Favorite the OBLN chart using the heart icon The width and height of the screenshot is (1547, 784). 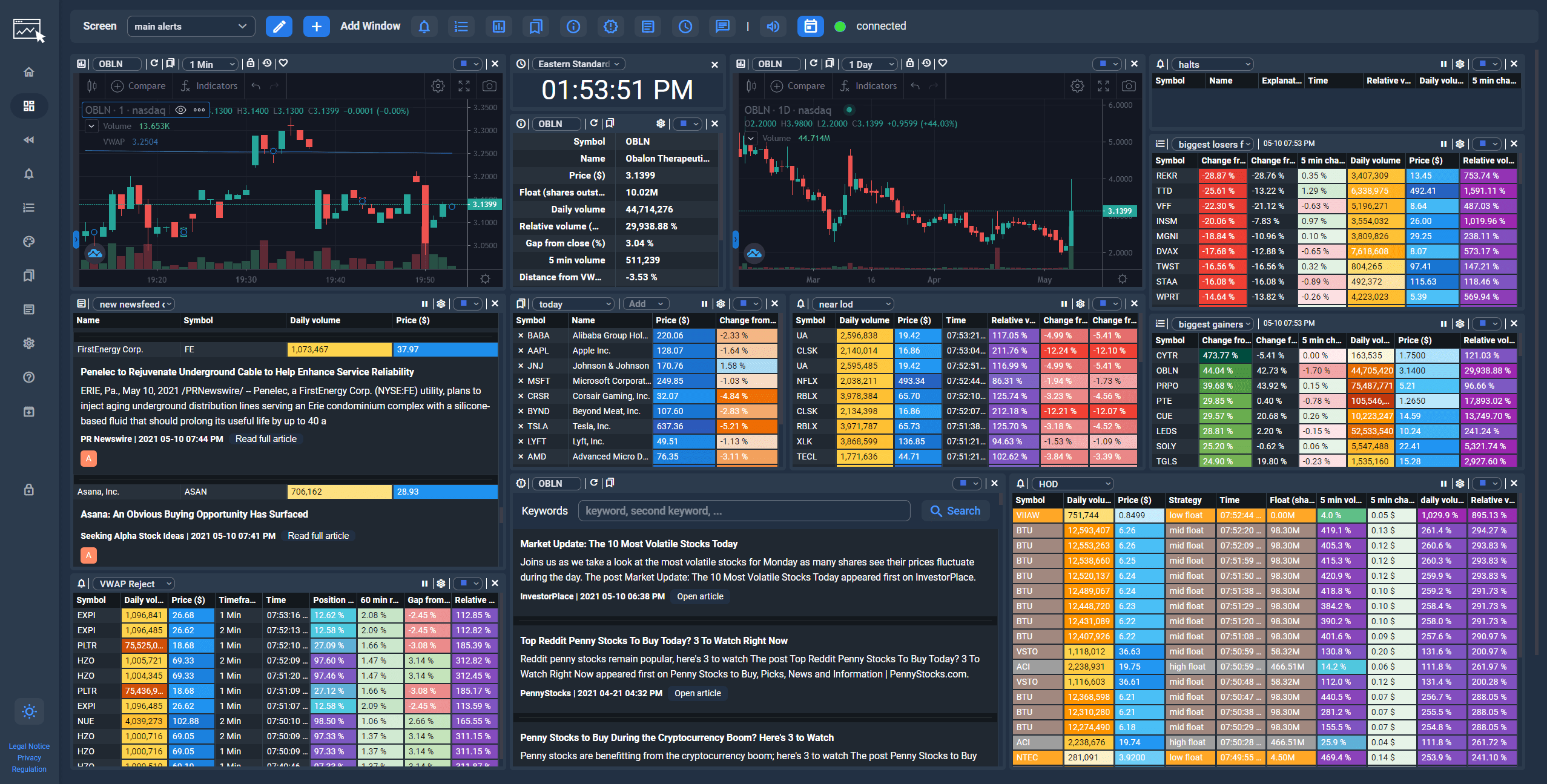(282, 63)
